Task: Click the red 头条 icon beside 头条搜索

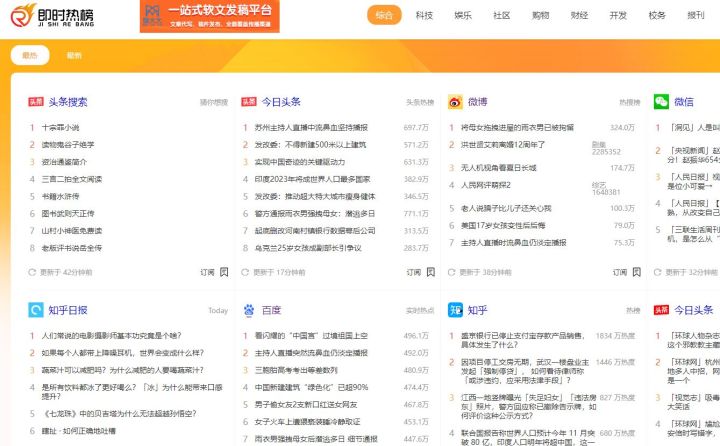Action: (36, 102)
